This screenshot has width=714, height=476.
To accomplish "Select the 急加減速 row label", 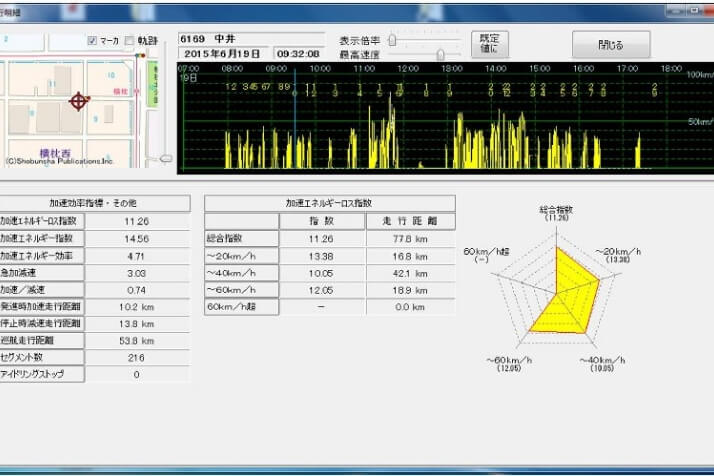I will pyautogui.click(x=41, y=273).
